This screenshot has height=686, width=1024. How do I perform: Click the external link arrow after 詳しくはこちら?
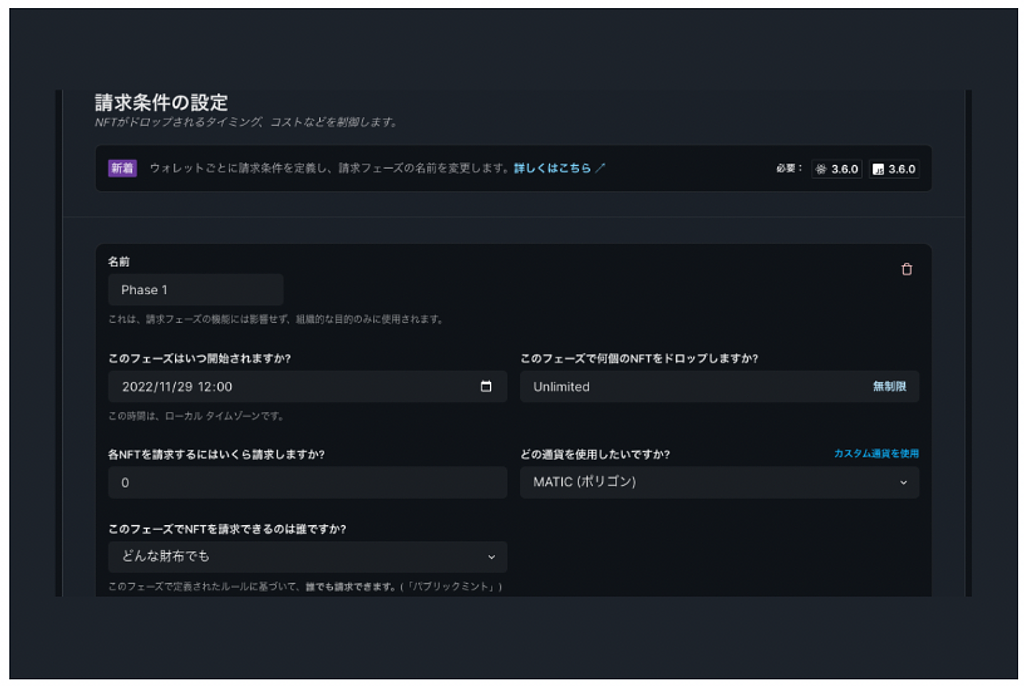[600, 168]
